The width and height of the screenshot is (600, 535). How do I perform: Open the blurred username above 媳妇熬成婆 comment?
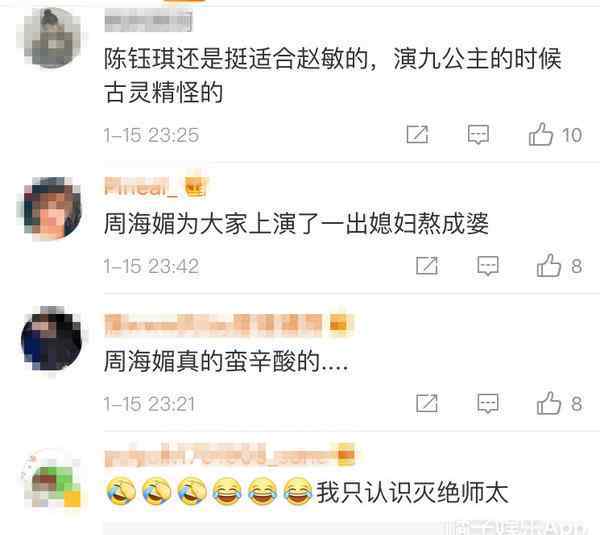(142, 186)
